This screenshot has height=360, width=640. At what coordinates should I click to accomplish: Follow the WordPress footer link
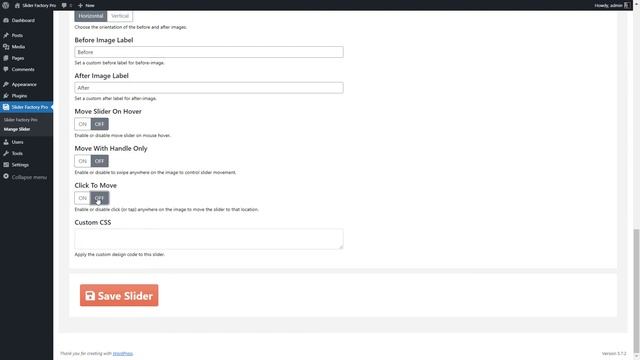tap(122, 353)
